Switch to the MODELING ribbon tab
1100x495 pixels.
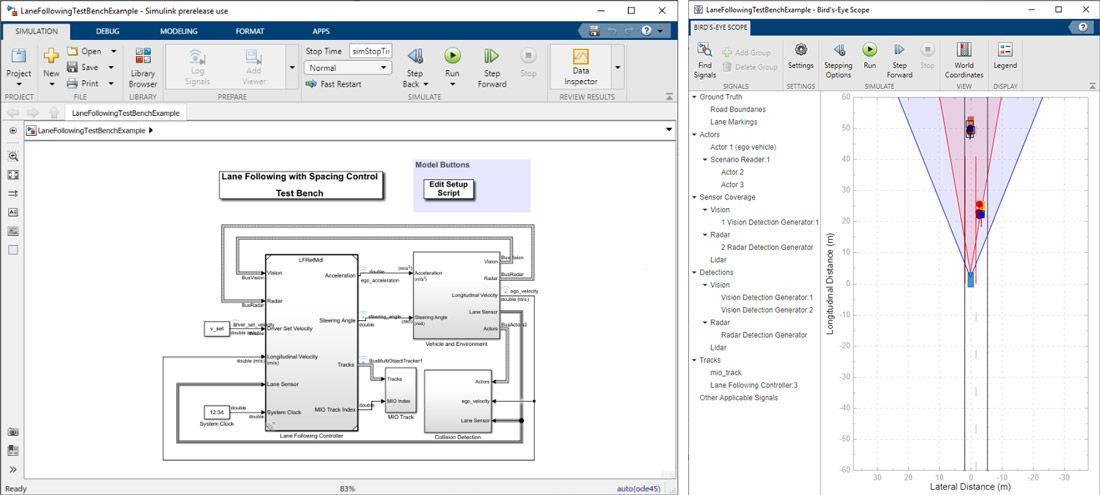click(179, 32)
